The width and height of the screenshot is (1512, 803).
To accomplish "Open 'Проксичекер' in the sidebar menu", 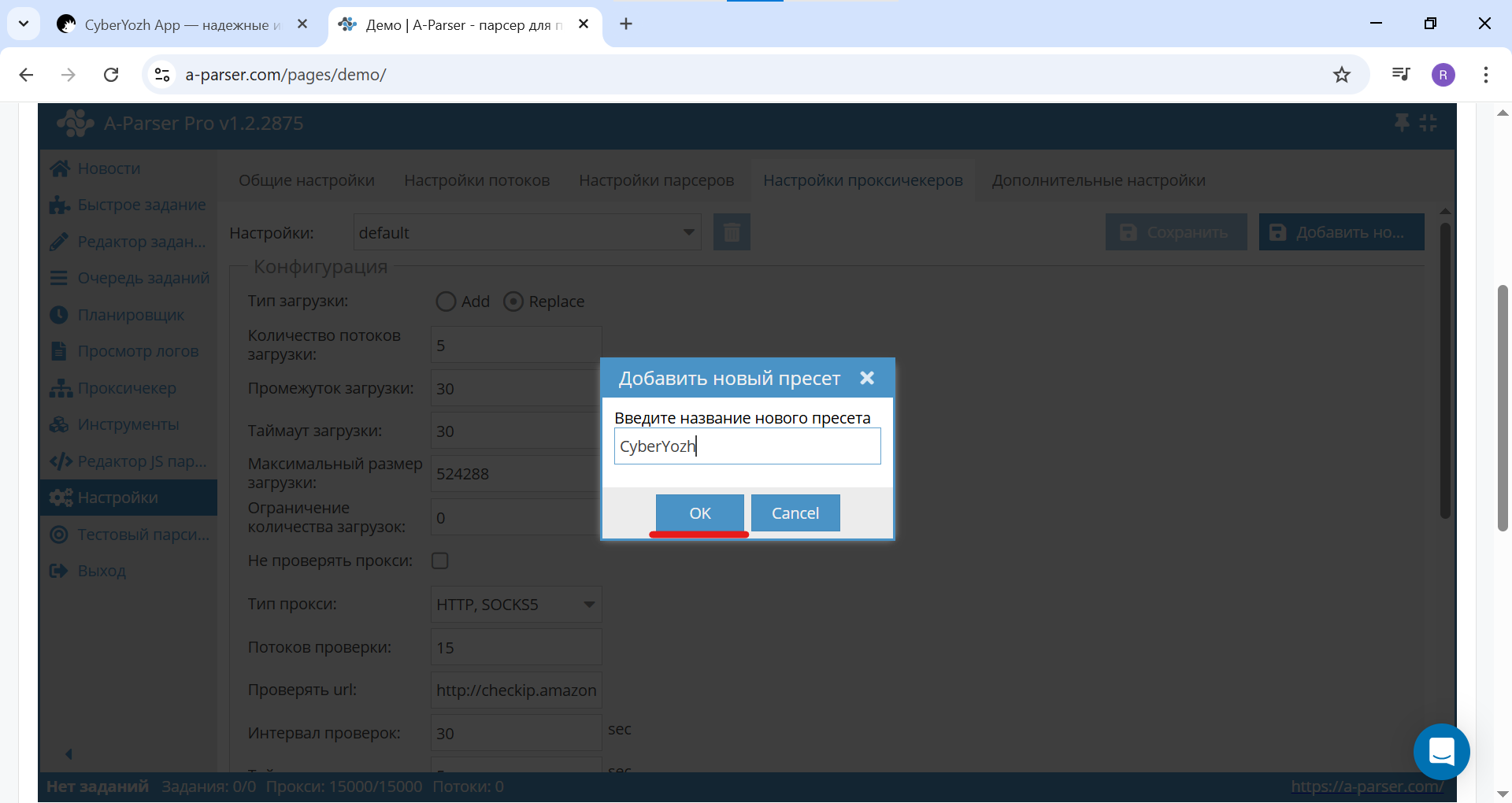I will [127, 388].
